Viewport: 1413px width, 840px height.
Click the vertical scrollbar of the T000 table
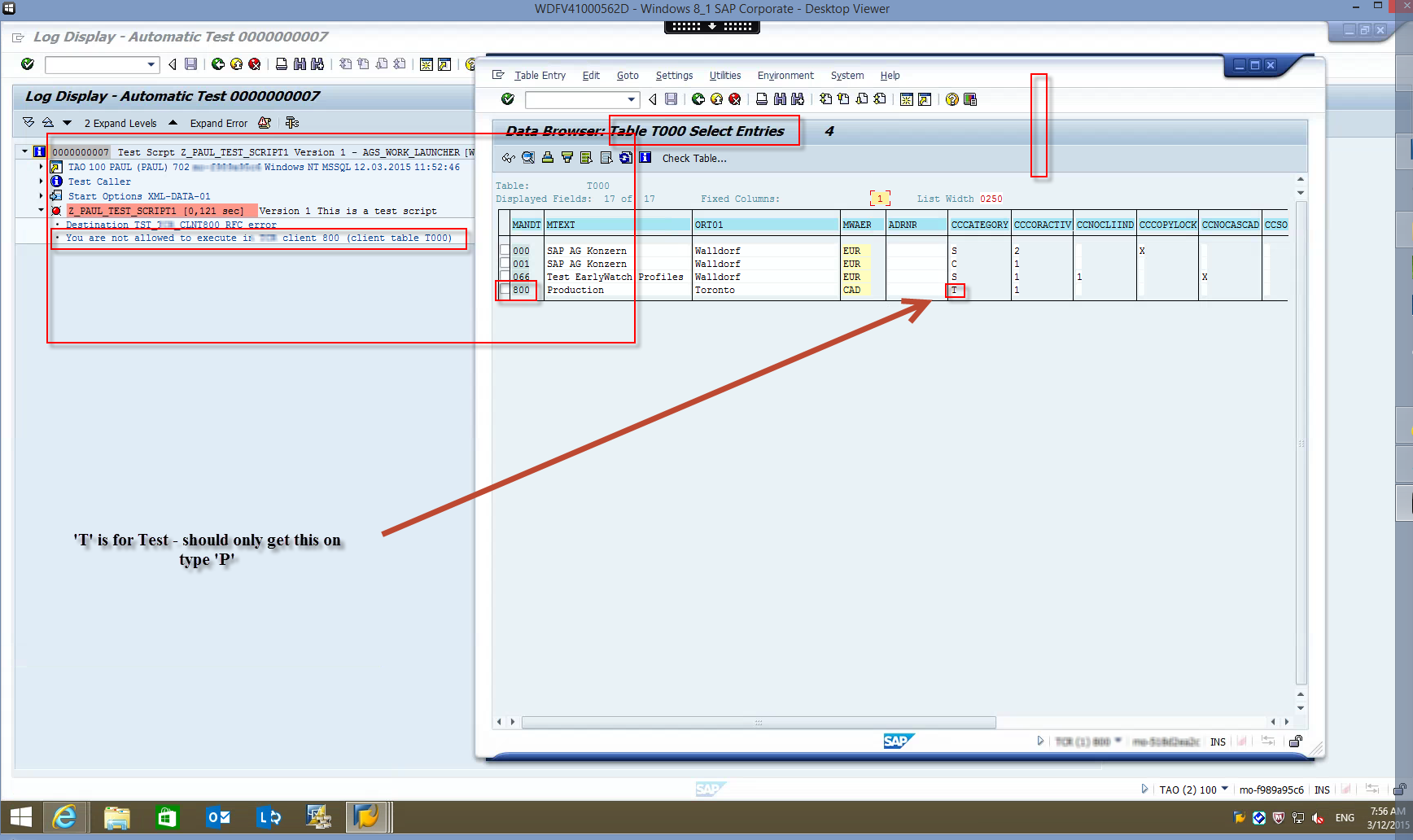click(x=1301, y=443)
